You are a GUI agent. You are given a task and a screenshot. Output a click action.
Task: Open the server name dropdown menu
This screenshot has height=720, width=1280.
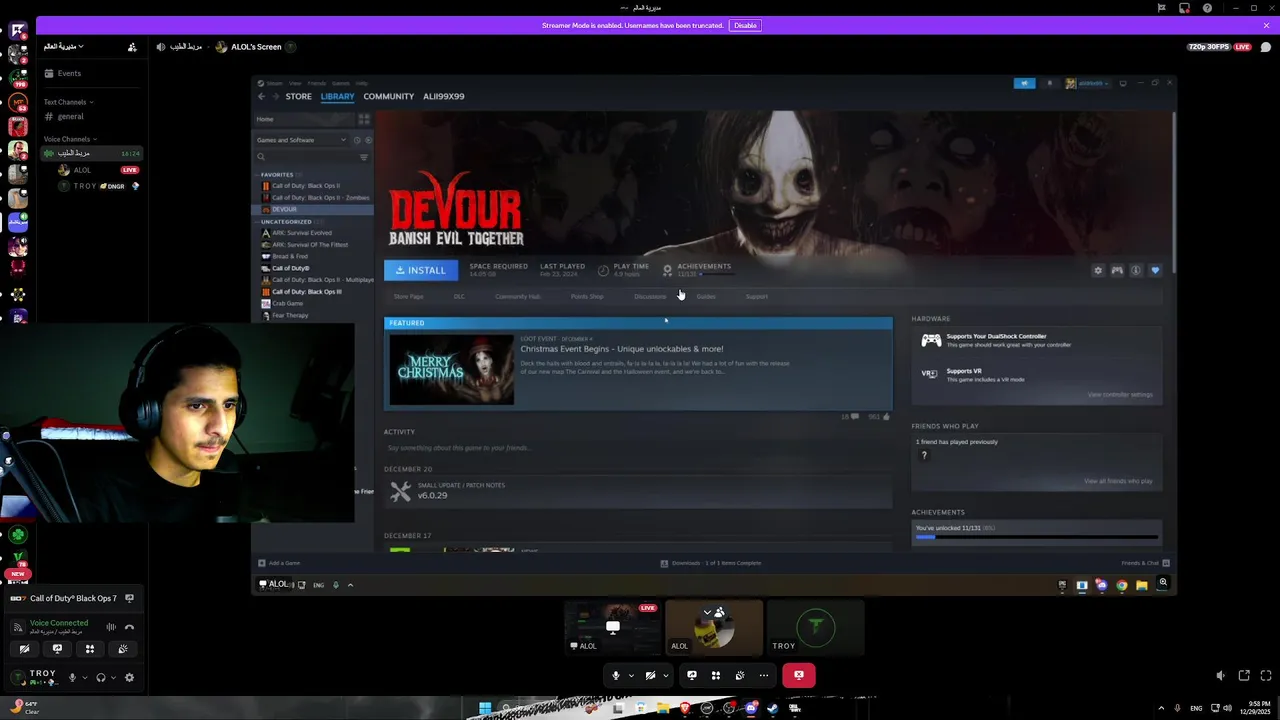(64, 47)
